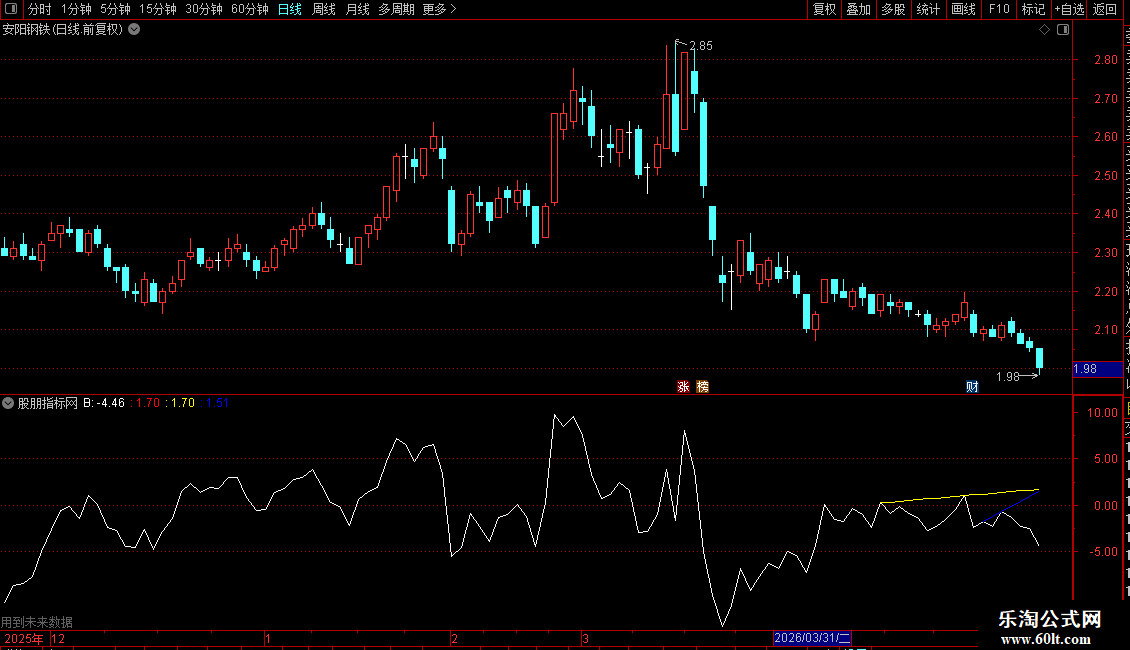This screenshot has height=650, width=1130.
Task: Click the blue 1.51 indicator value
Action: click(x=218, y=403)
